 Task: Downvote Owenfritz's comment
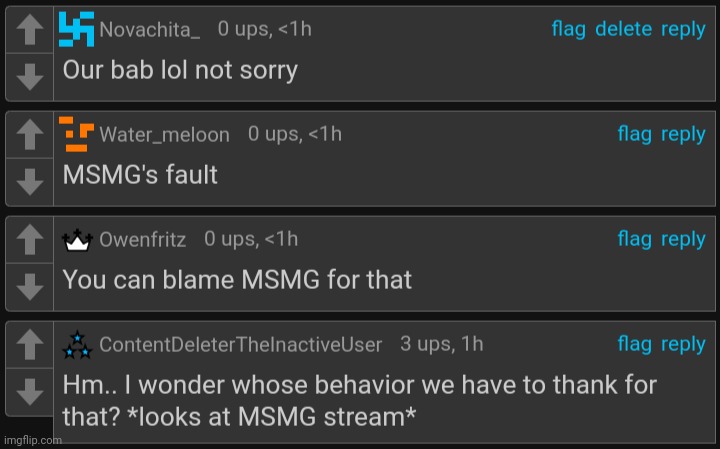(x=30, y=285)
